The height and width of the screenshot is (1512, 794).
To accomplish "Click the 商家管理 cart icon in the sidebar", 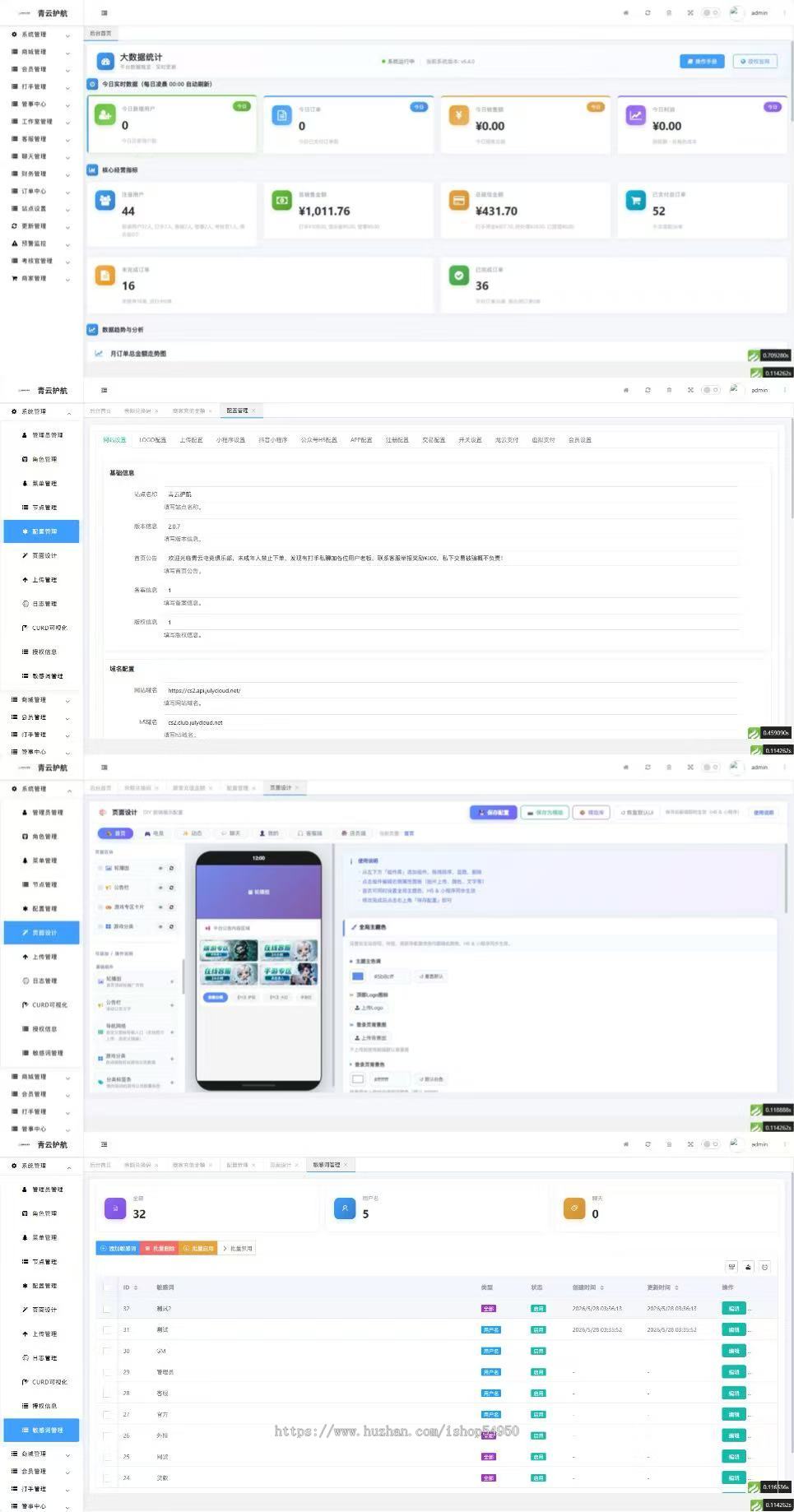I will coord(14,278).
